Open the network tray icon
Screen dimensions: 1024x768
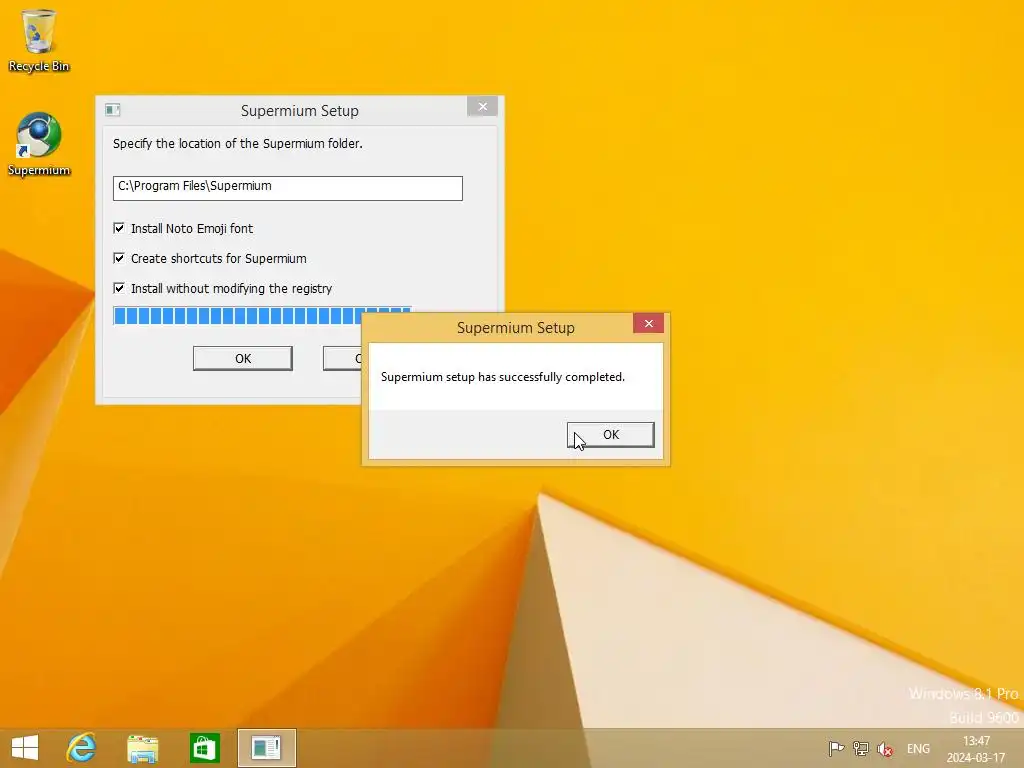pyautogui.click(x=861, y=748)
